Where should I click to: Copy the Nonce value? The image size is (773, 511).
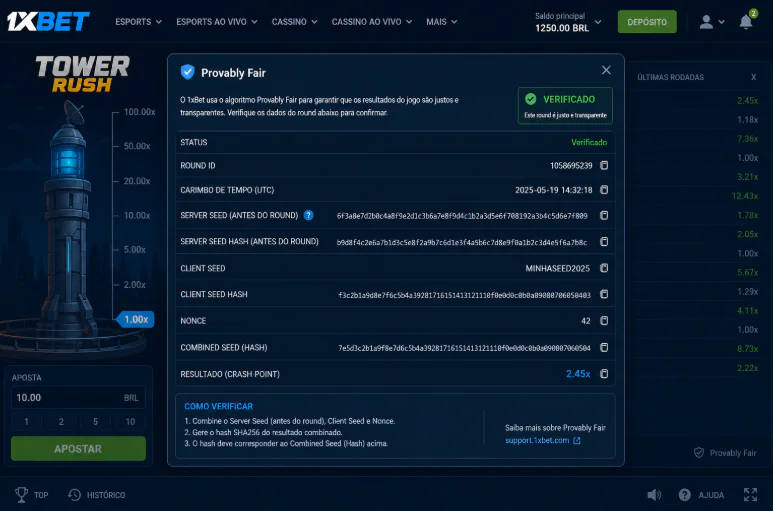click(x=604, y=321)
